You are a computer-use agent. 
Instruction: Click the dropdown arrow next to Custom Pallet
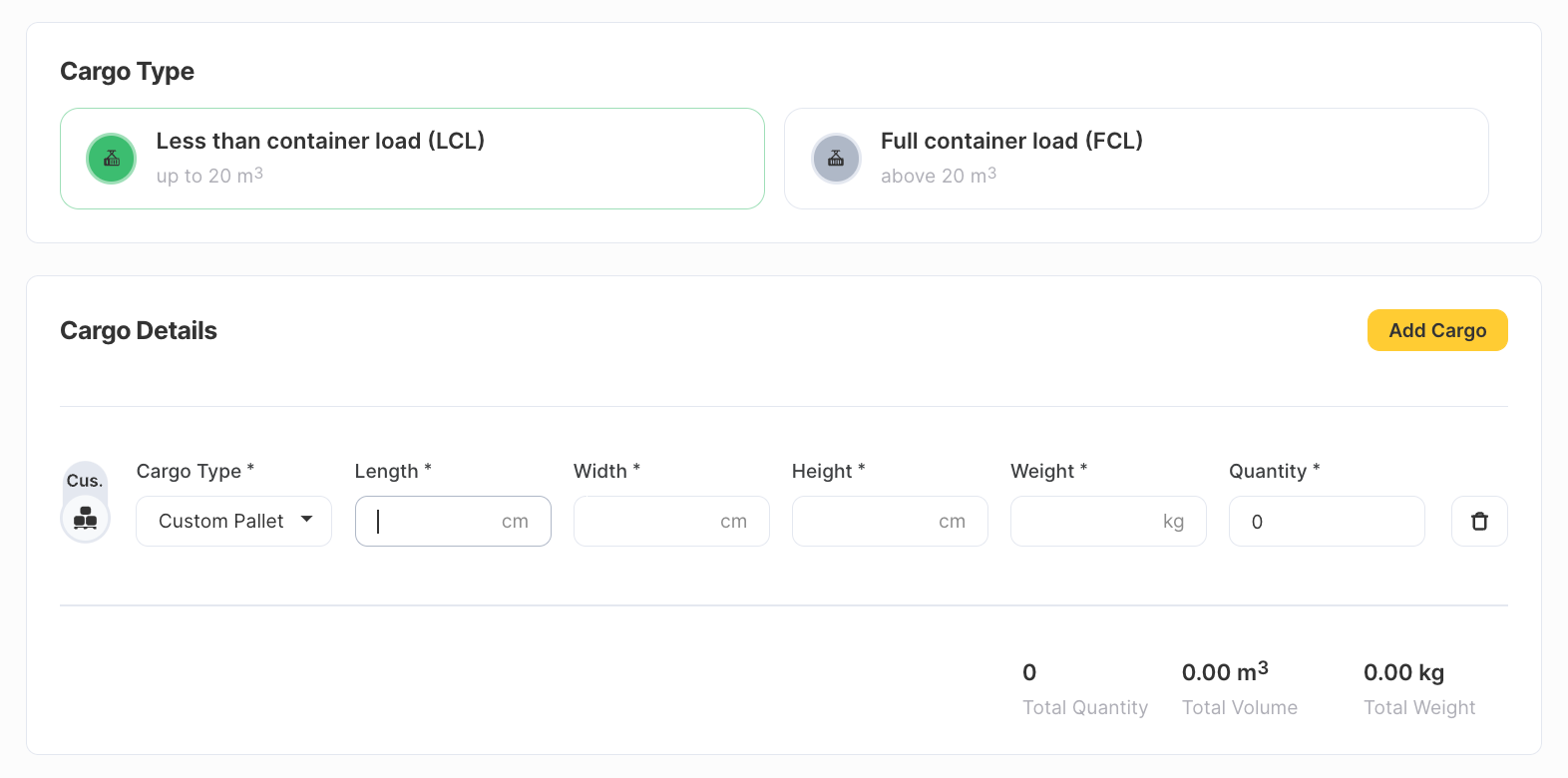pos(307,520)
